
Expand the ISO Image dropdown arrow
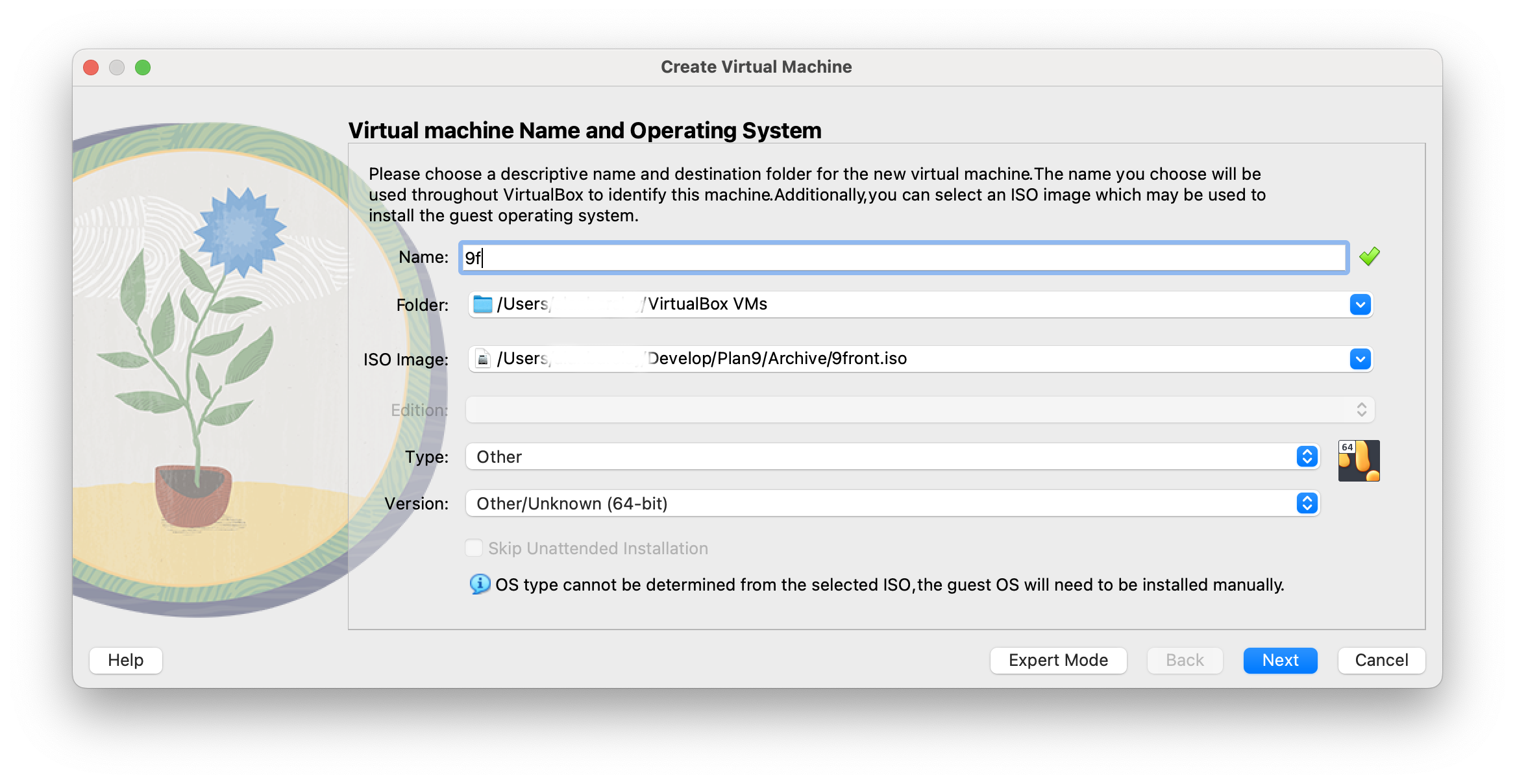[1360, 359]
